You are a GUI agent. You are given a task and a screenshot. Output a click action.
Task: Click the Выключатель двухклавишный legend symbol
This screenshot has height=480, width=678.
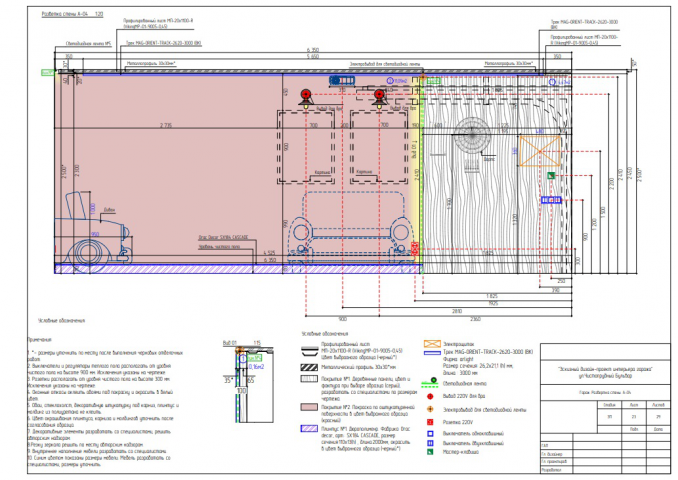pyautogui.click(x=430, y=443)
